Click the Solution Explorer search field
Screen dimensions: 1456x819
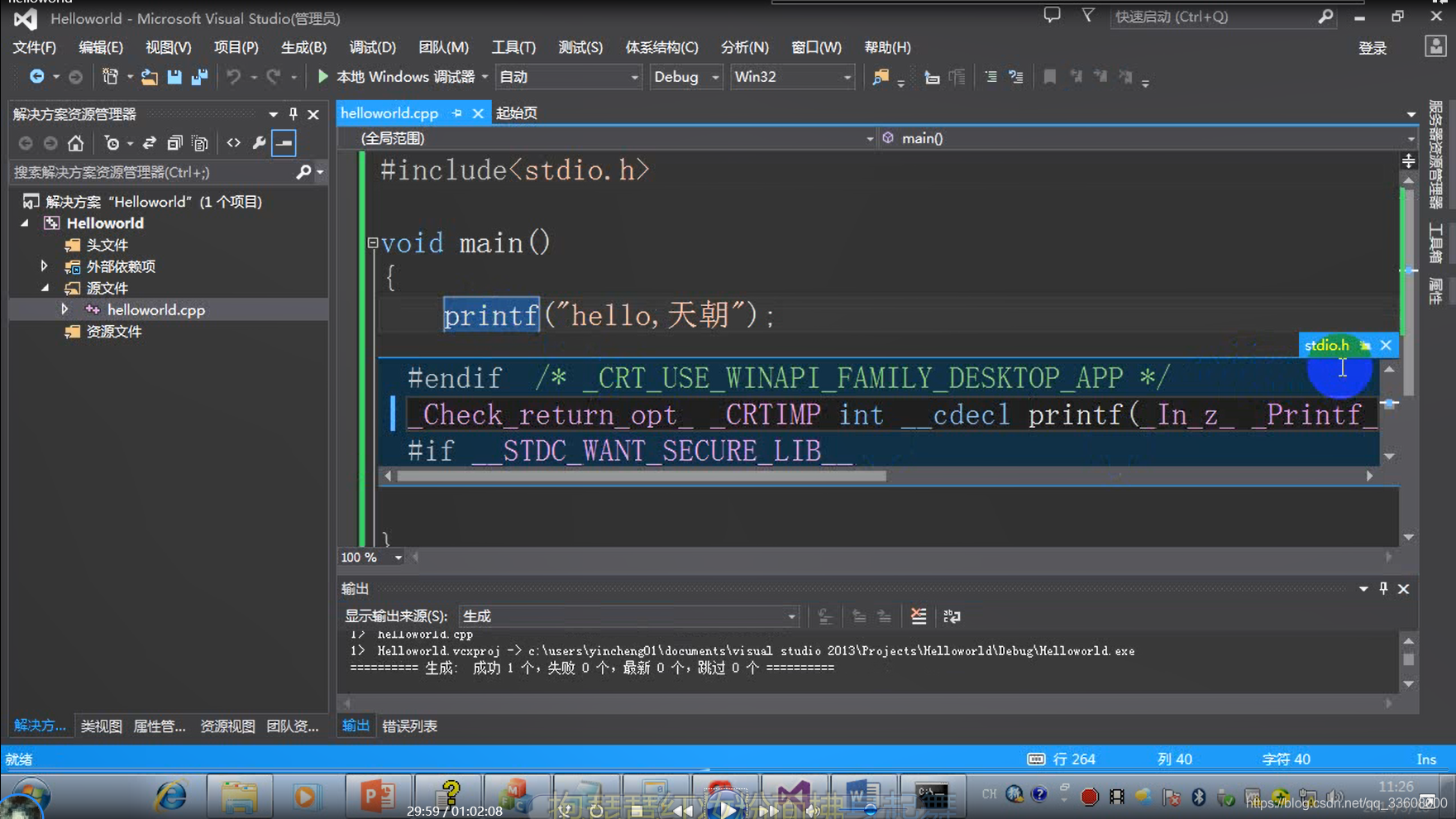coord(152,172)
